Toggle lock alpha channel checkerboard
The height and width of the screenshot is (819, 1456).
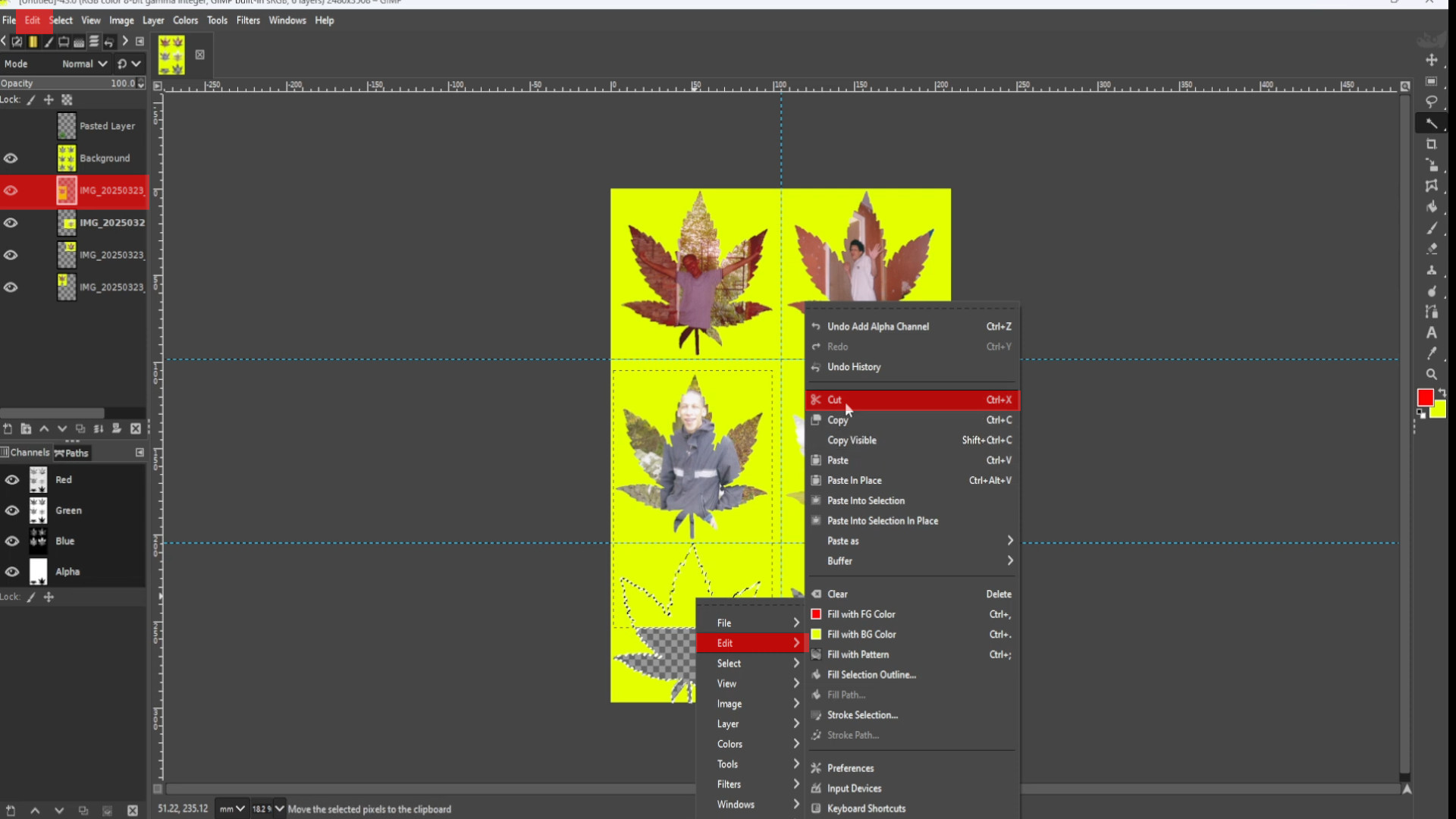pos(67,100)
